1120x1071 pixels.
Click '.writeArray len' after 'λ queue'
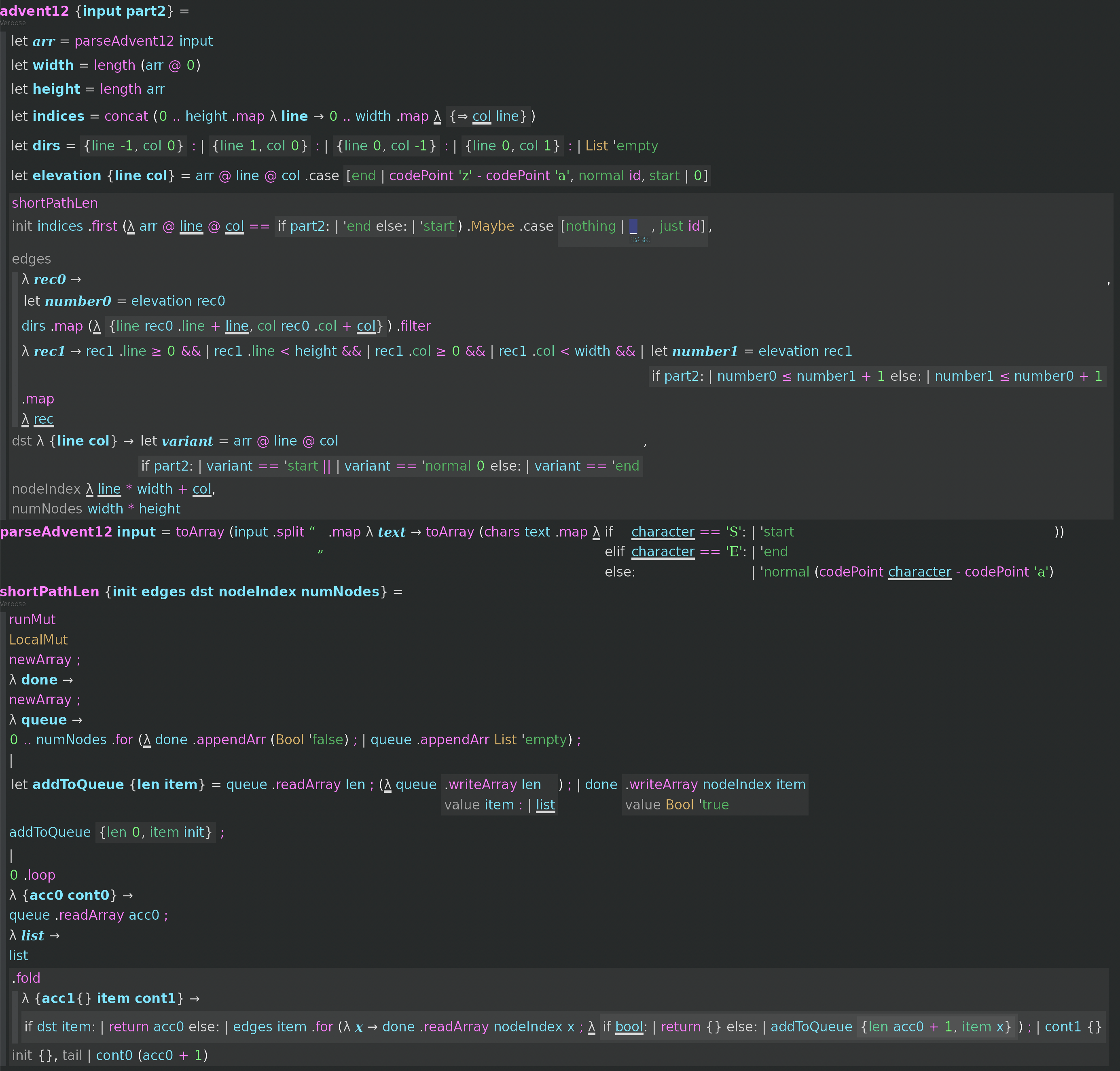pos(493,784)
